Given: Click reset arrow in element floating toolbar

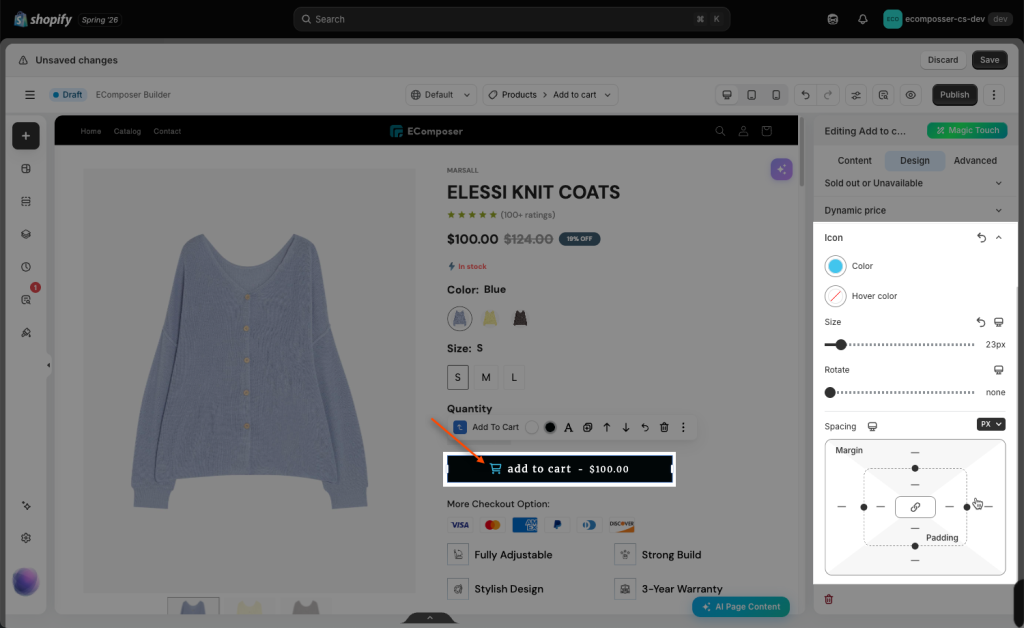Looking at the screenshot, I should [645, 427].
